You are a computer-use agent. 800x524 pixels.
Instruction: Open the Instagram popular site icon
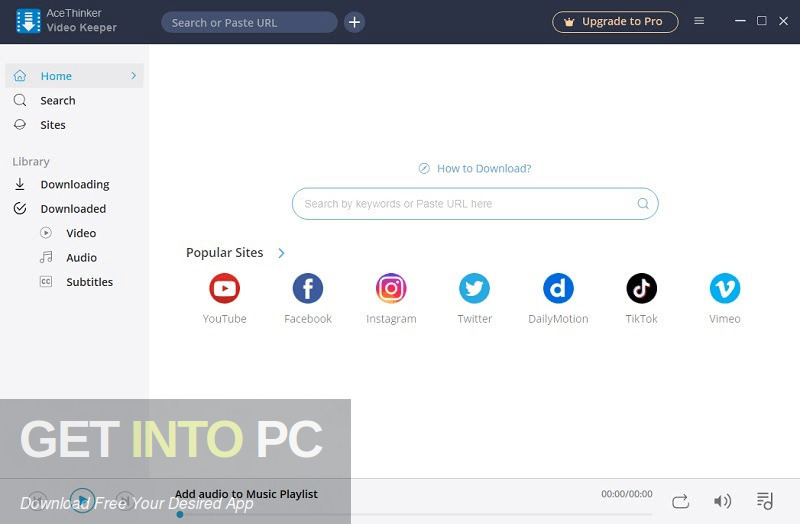point(391,288)
